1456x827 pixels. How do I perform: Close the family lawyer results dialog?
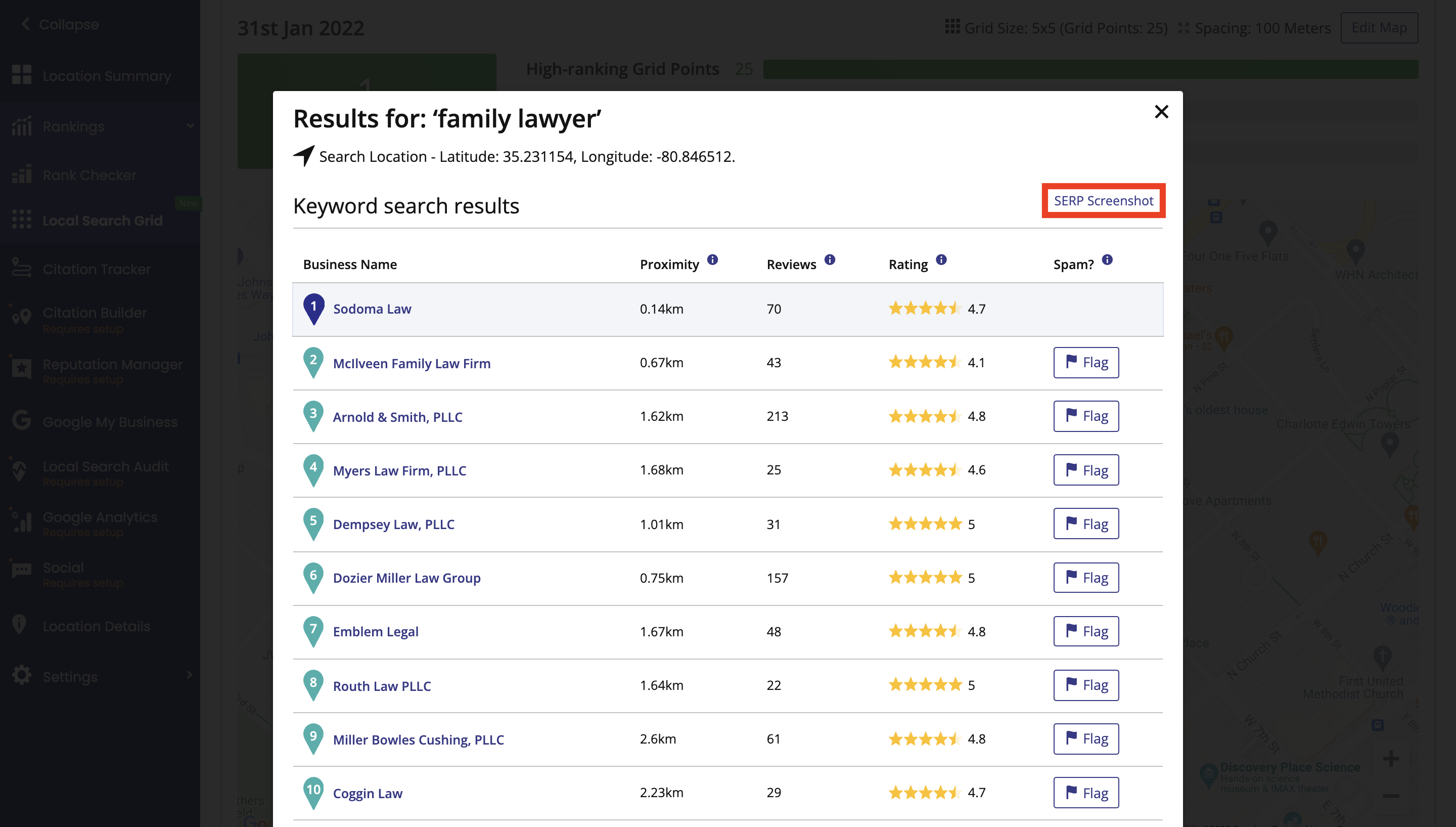[x=1161, y=112]
